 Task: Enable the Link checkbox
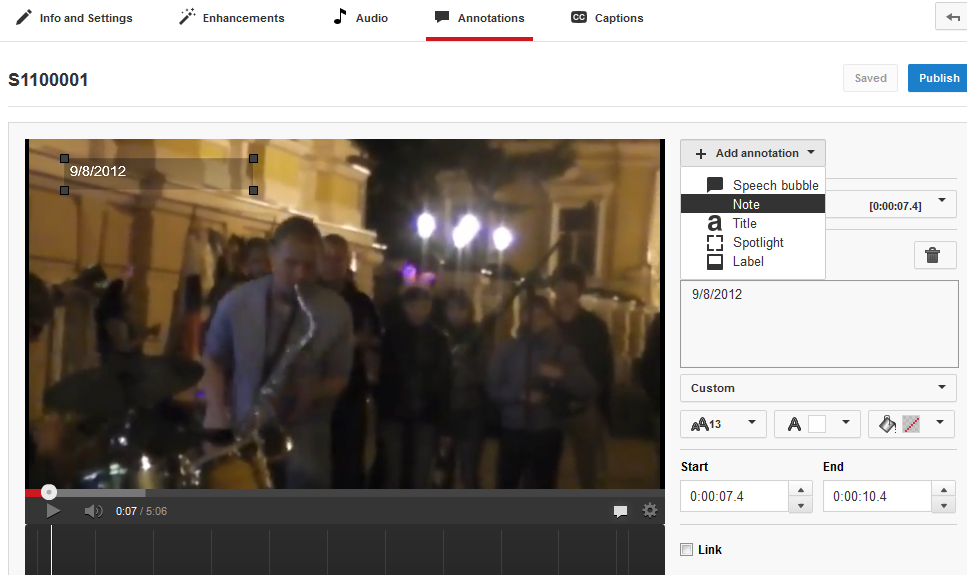(x=686, y=549)
